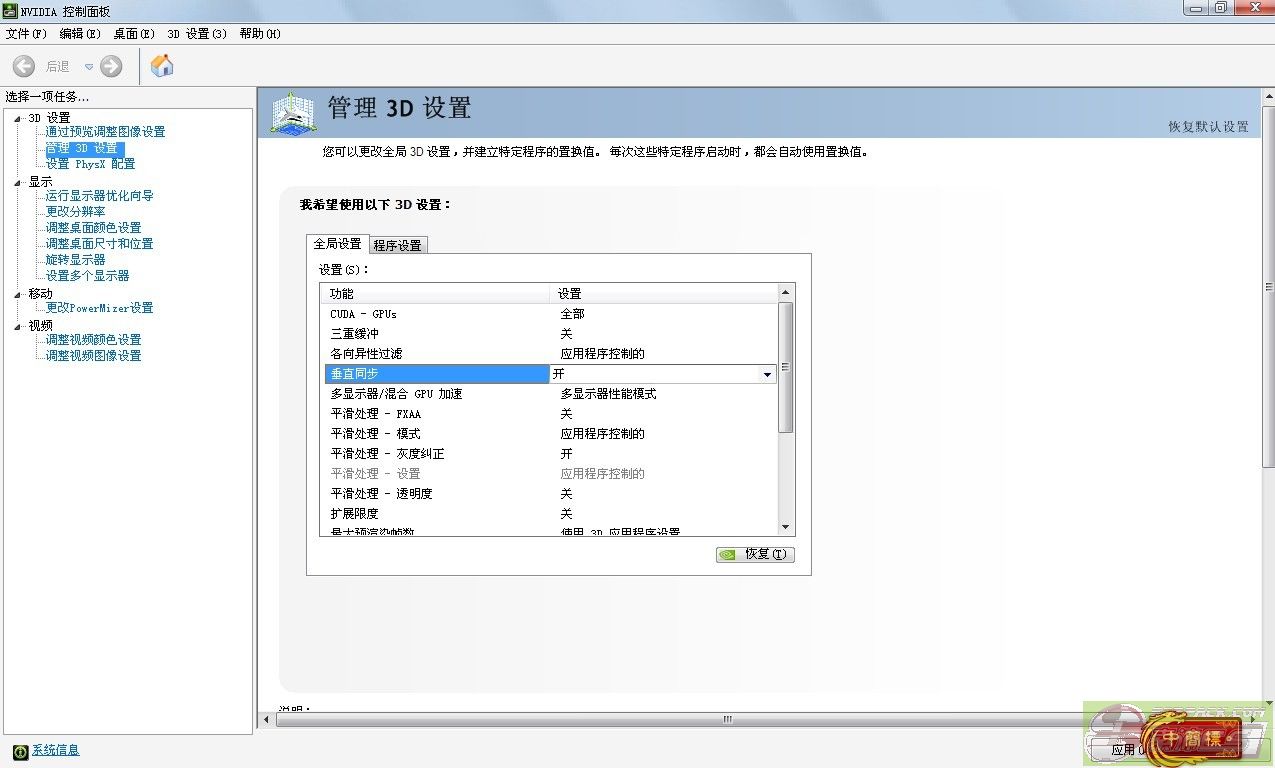The image size is (1275, 768).
Task: Click the system information icon at bottom-left
Action: tap(20, 751)
